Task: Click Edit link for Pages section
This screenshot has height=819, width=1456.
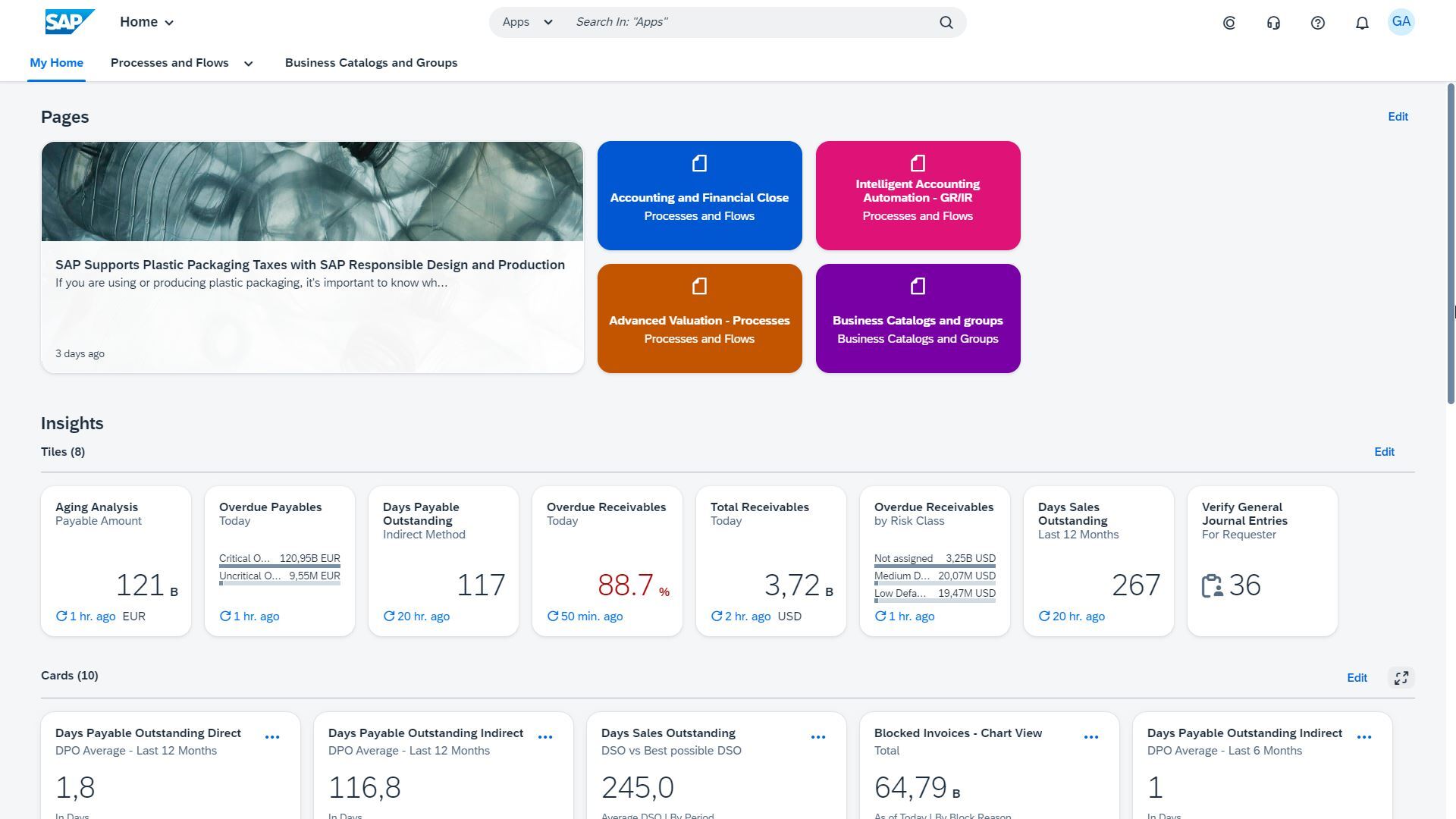Action: pos(1397,117)
